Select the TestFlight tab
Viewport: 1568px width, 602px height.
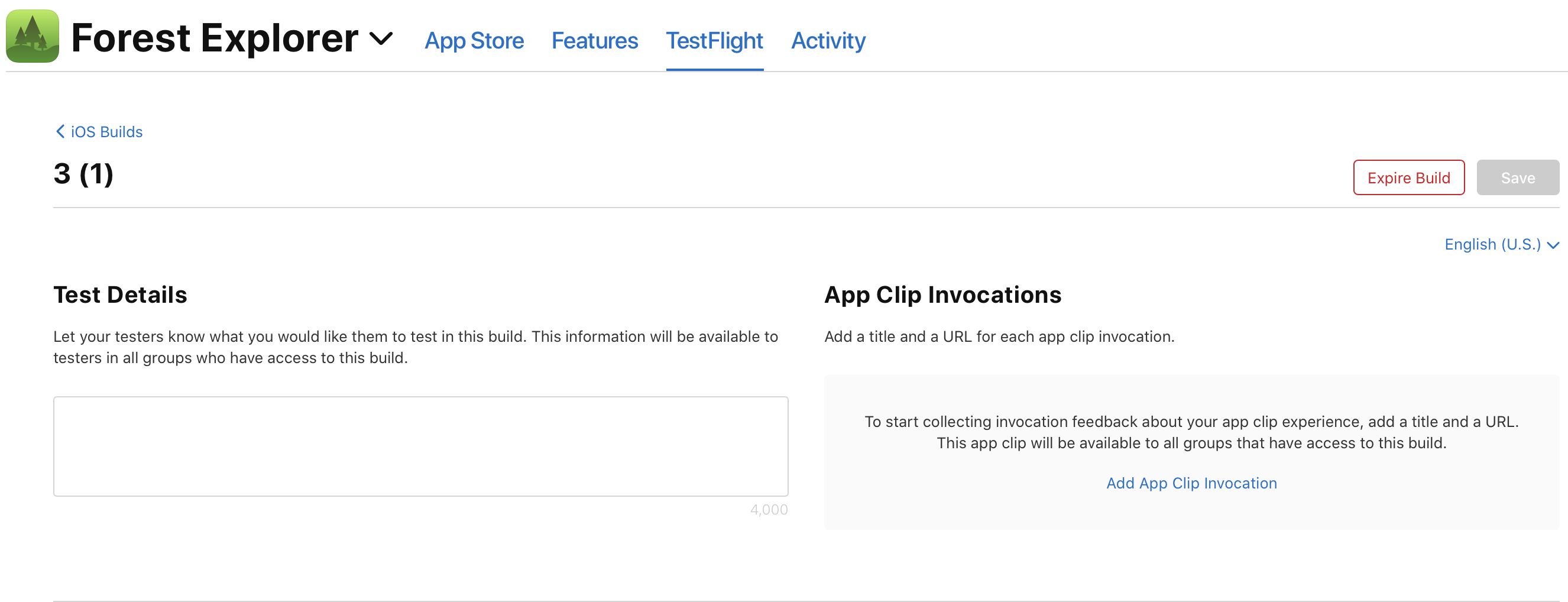click(x=715, y=40)
